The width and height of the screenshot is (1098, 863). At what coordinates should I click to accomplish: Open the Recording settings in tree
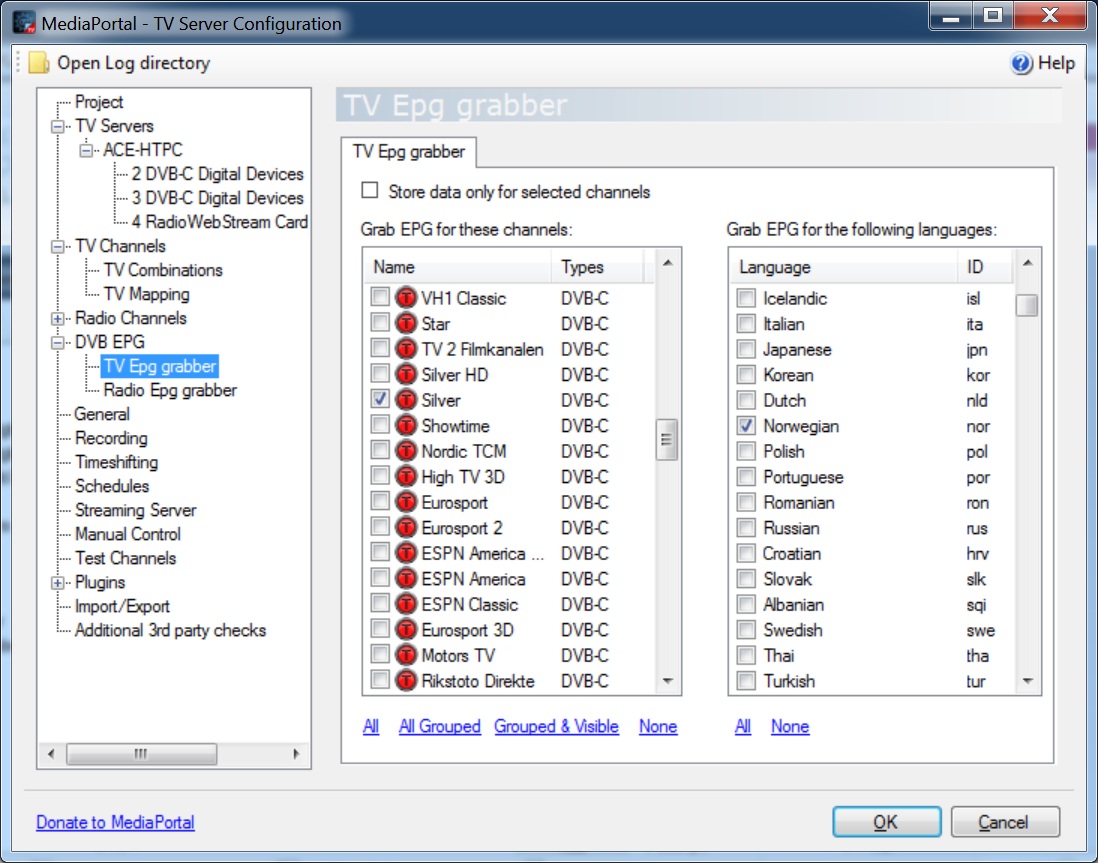111,439
